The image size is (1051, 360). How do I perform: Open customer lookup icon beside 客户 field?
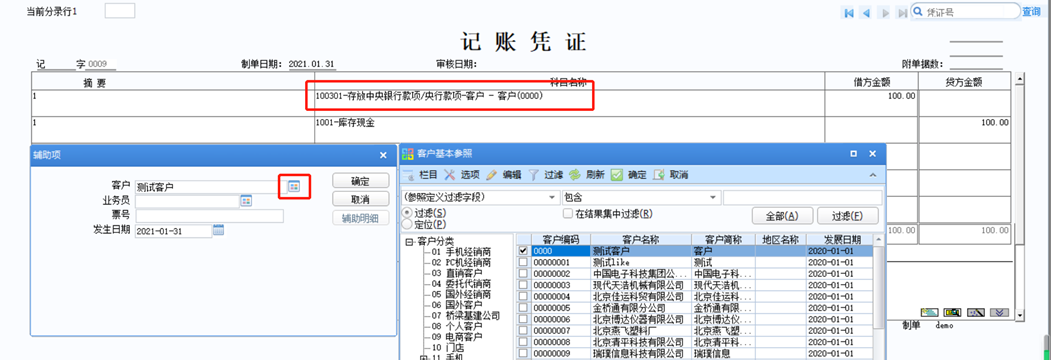294,186
